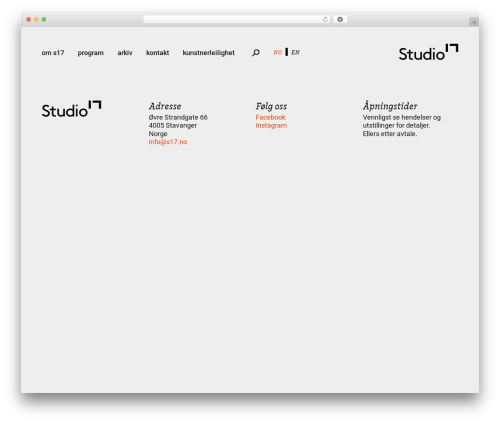
Task: Click the Åpningstider heading
Action: pos(390,106)
